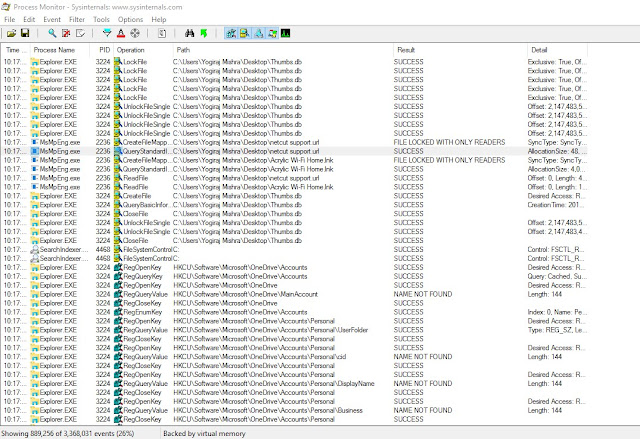Select RegQueryKey row for OneDrive\Accounts
Viewport: 640px width, 439px height.
point(295,276)
